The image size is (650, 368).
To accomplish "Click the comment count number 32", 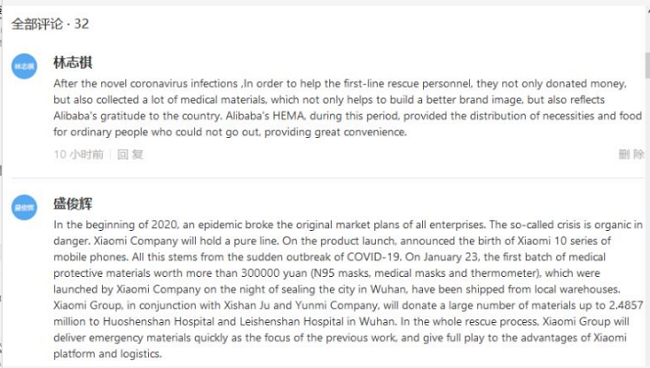I will coord(81,24).
